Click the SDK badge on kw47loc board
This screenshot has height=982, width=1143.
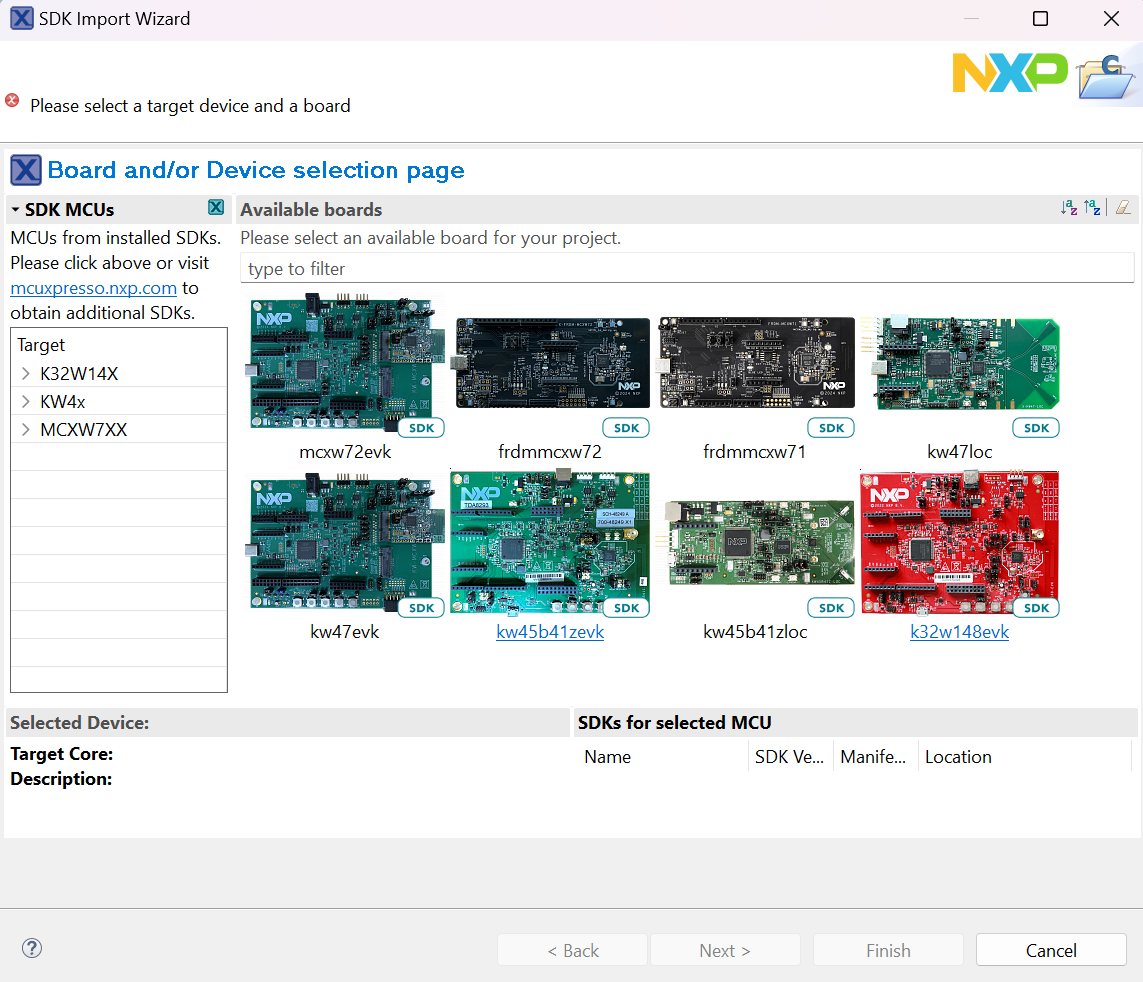[1036, 428]
